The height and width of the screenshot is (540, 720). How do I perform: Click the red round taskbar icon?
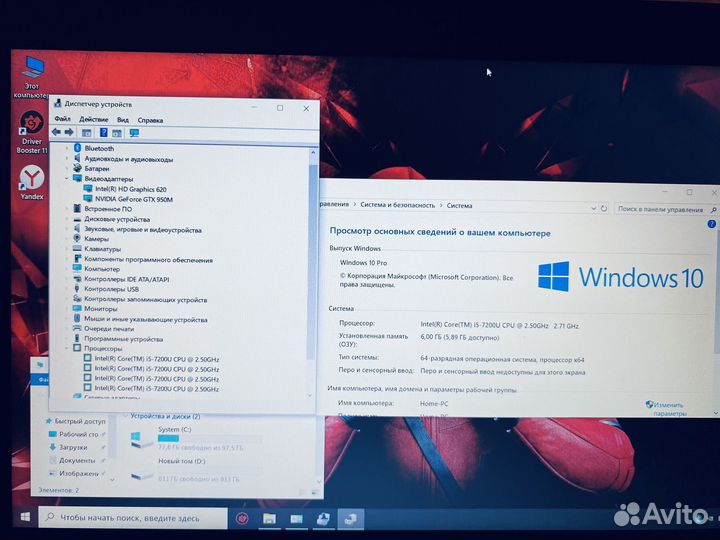click(x=242, y=518)
